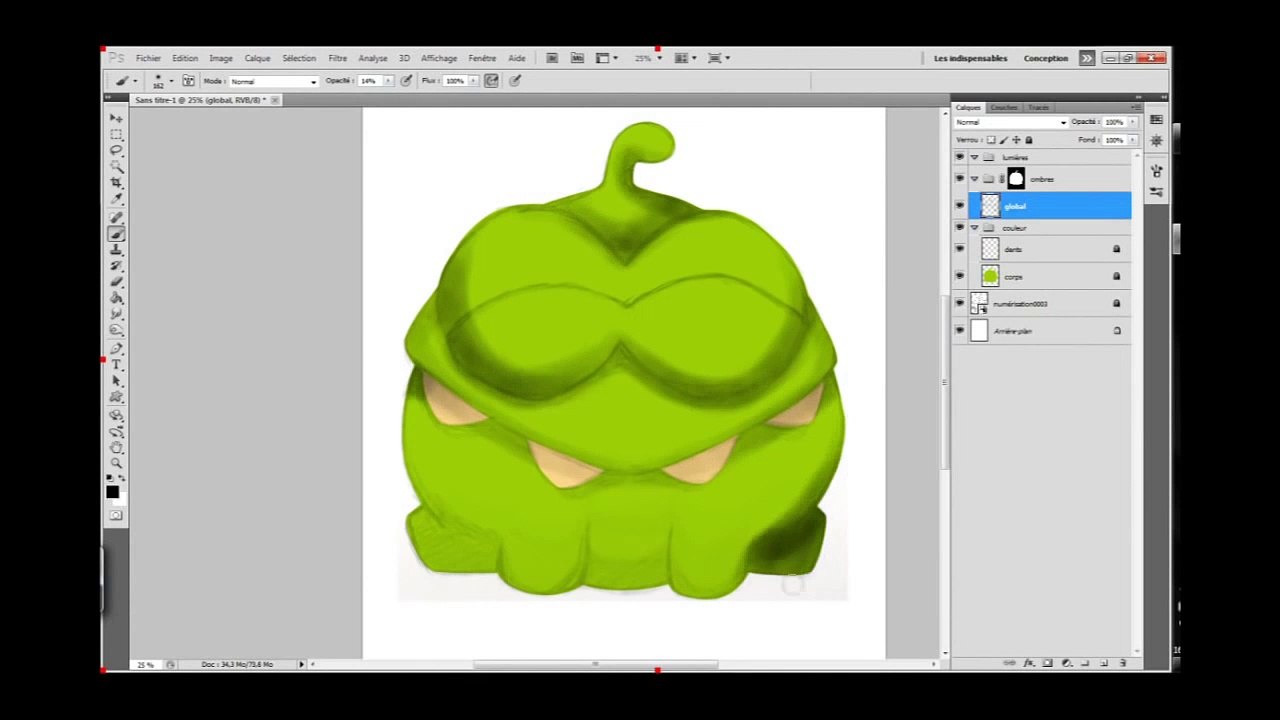Open the layer blending mode Normal dropdown
Viewport: 1280px width, 720px height.
1010,122
